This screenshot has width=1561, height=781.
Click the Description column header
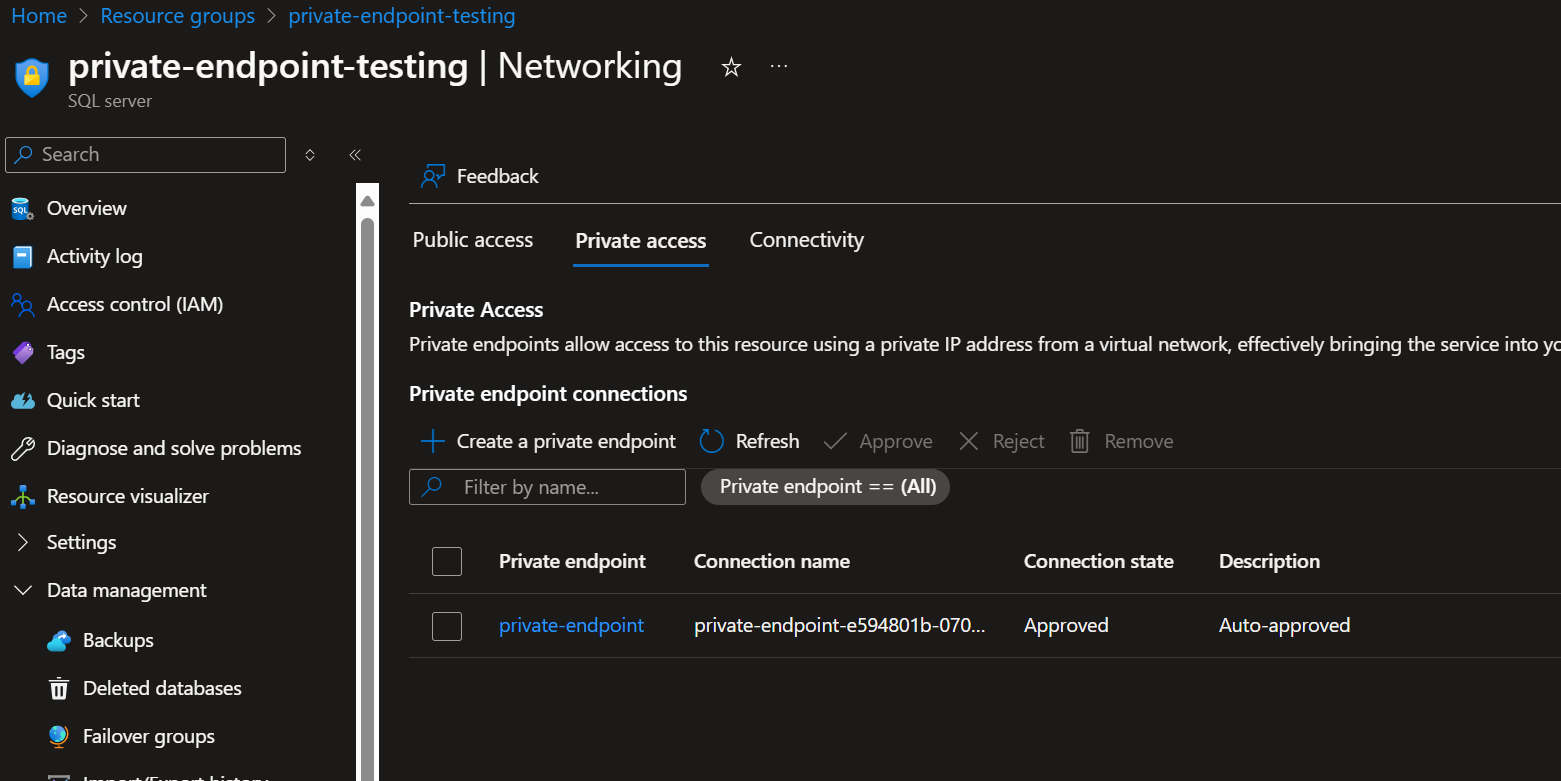1269,561
